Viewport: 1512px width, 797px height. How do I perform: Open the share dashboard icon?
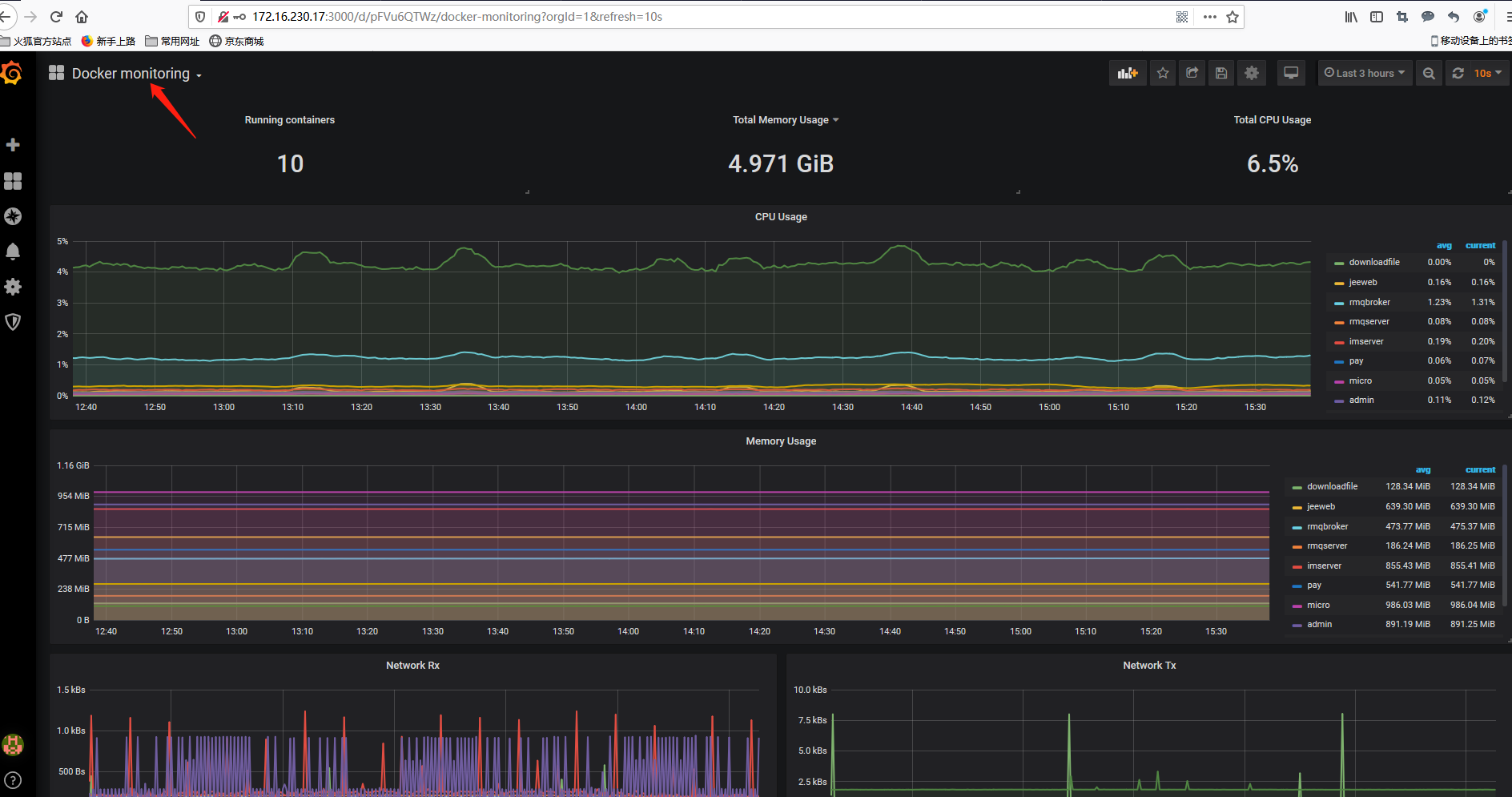[x=1192, y=73]
